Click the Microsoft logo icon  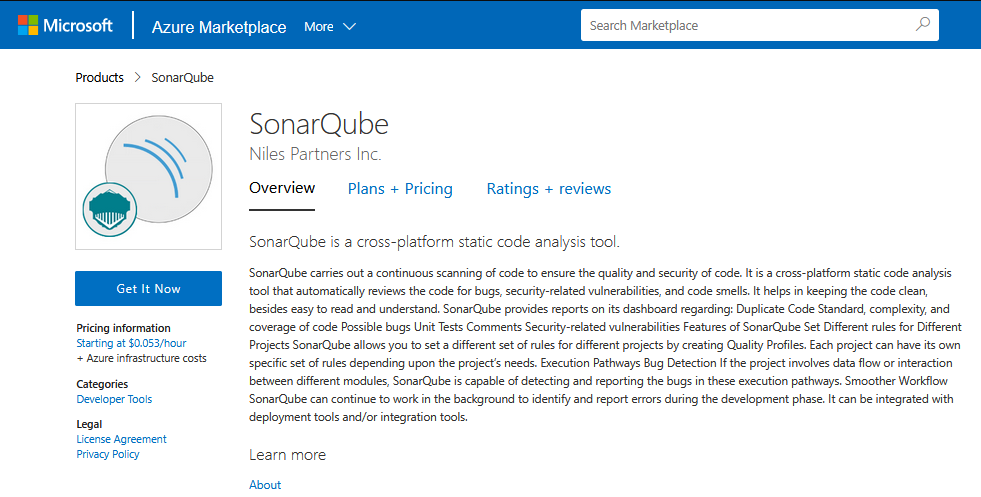[28, 26]
